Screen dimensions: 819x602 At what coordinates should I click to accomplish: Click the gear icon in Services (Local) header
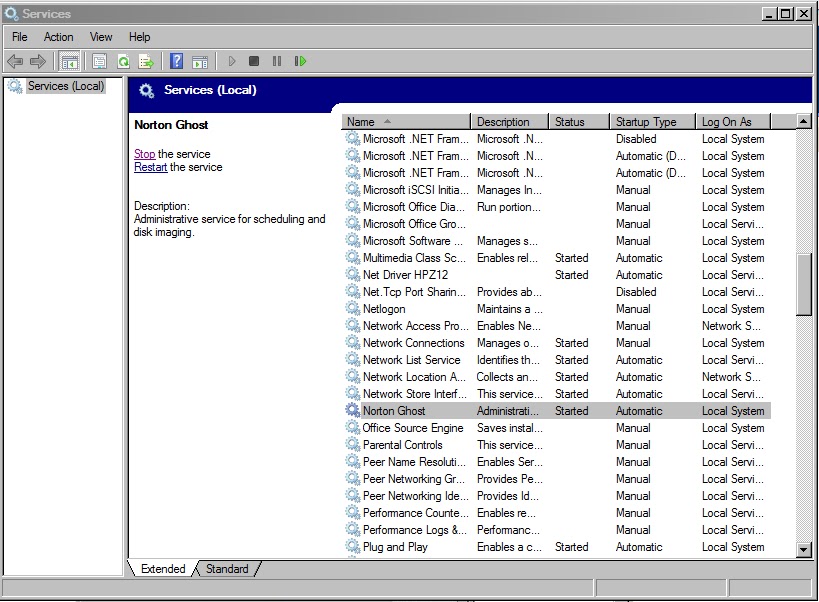point(147,91)
